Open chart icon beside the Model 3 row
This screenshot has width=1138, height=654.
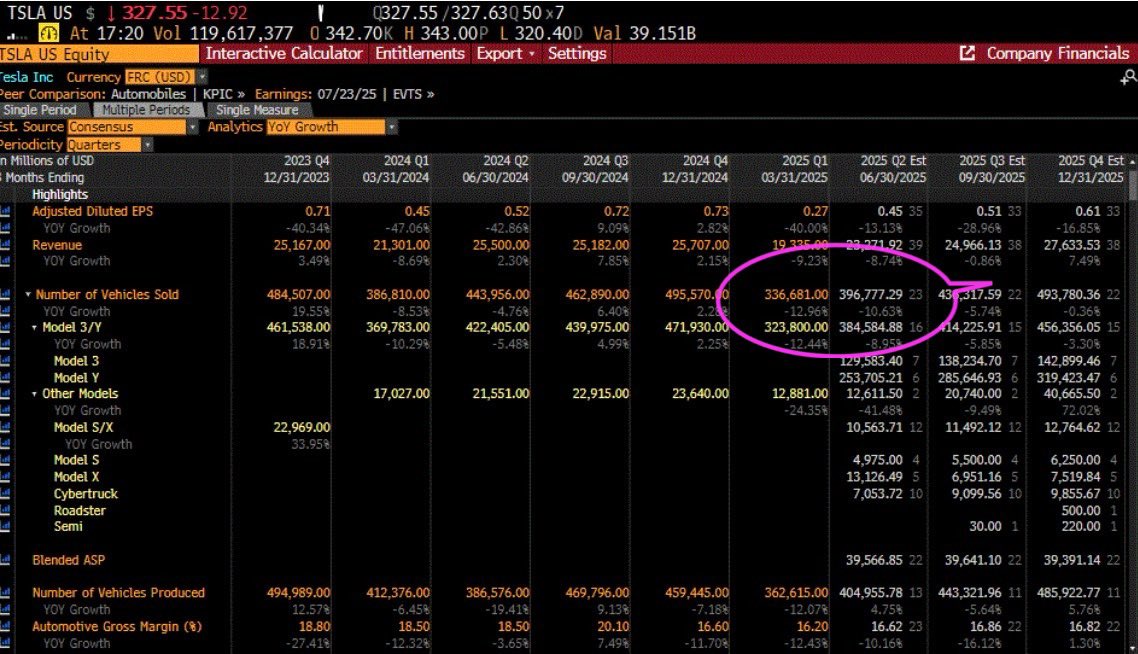[x=6, y=361]
